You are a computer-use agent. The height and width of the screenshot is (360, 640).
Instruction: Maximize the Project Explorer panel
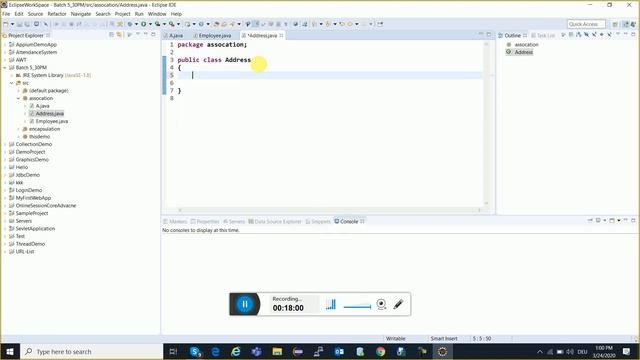point(153,35)
